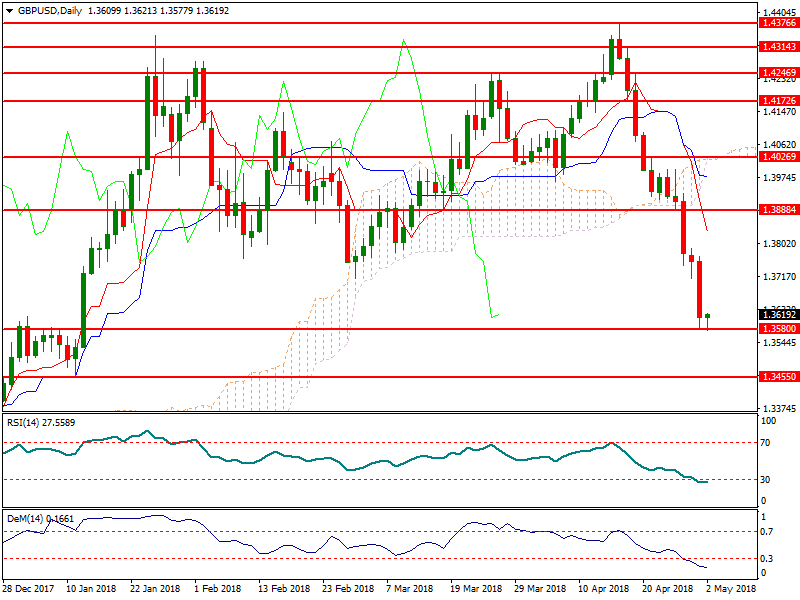Select the 1.42469 red price tag

pyautogui.click(x=778, y=73)
